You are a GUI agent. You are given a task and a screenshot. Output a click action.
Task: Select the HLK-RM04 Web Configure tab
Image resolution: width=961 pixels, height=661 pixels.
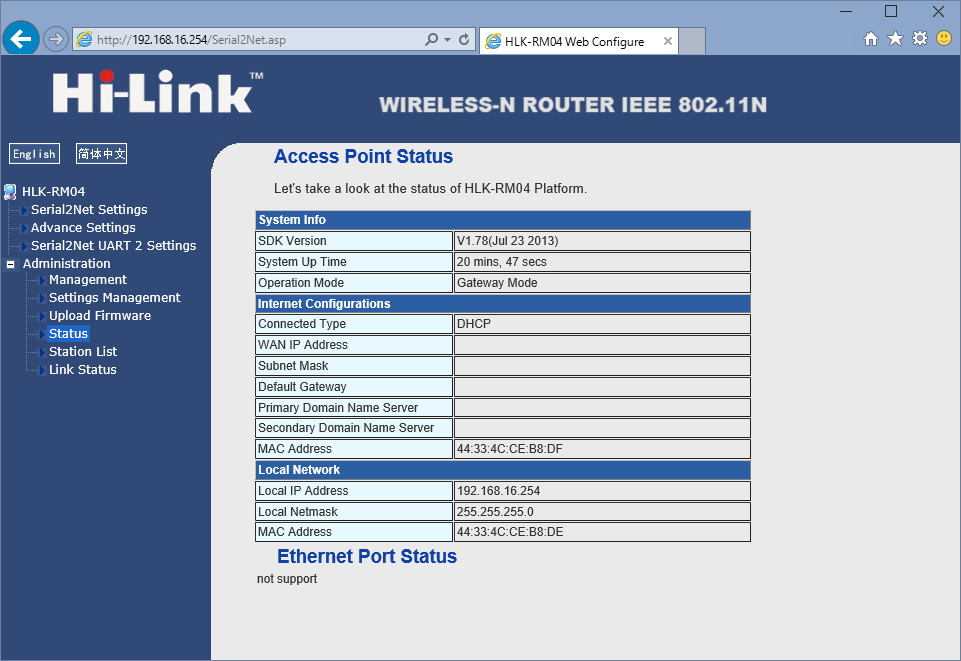tap(573, 42)
